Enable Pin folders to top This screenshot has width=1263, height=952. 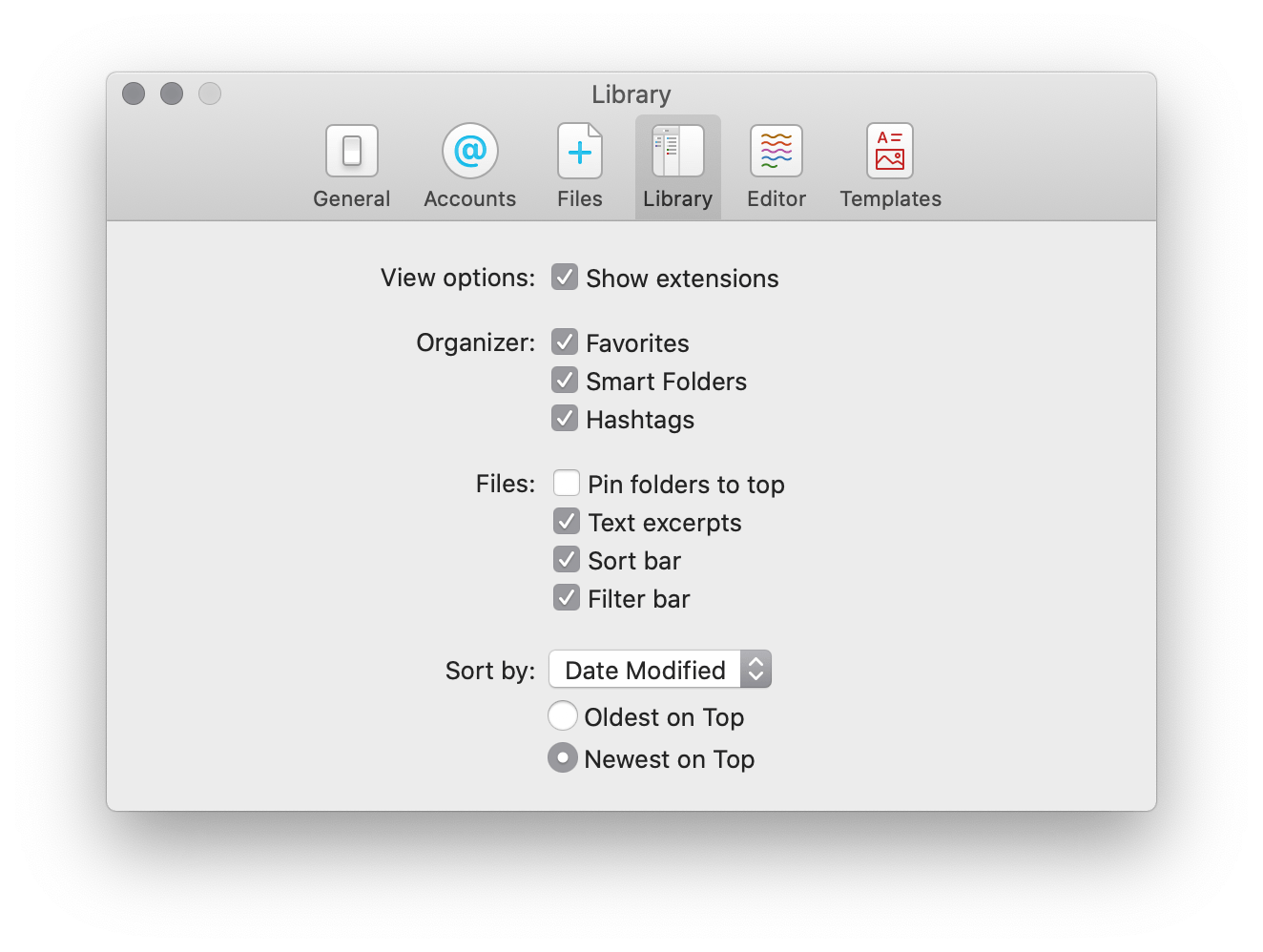[x=567, y=483]
